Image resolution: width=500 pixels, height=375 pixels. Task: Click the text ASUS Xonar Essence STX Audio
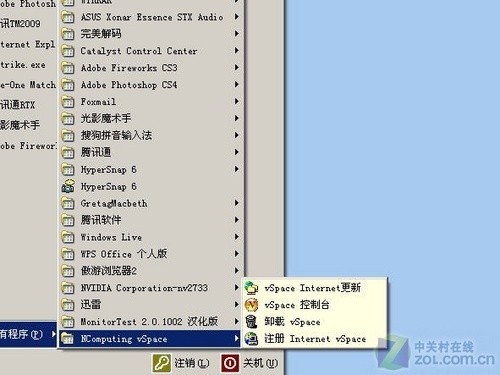point(152,17)
